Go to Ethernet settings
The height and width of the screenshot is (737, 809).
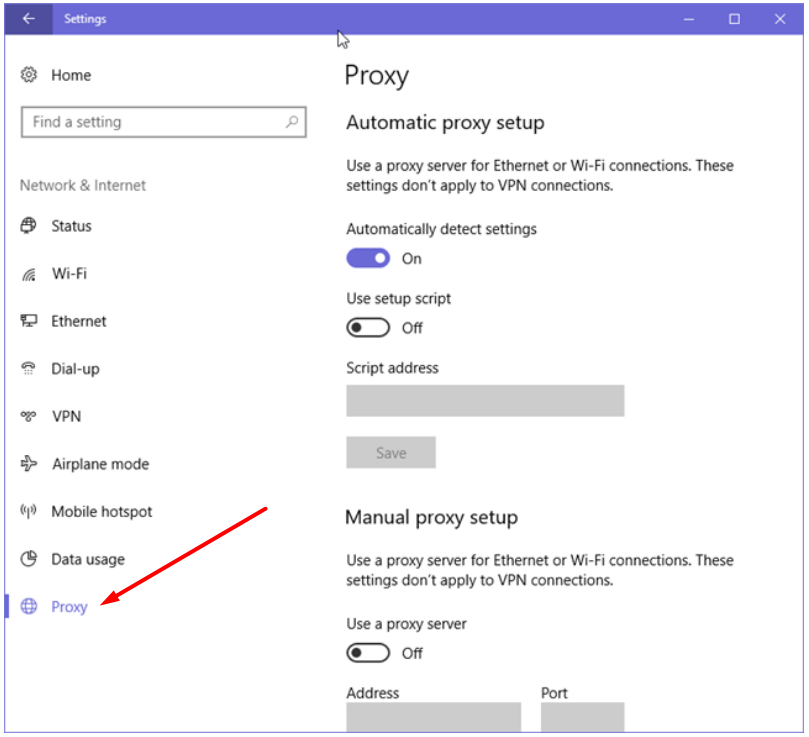[78, 321]
